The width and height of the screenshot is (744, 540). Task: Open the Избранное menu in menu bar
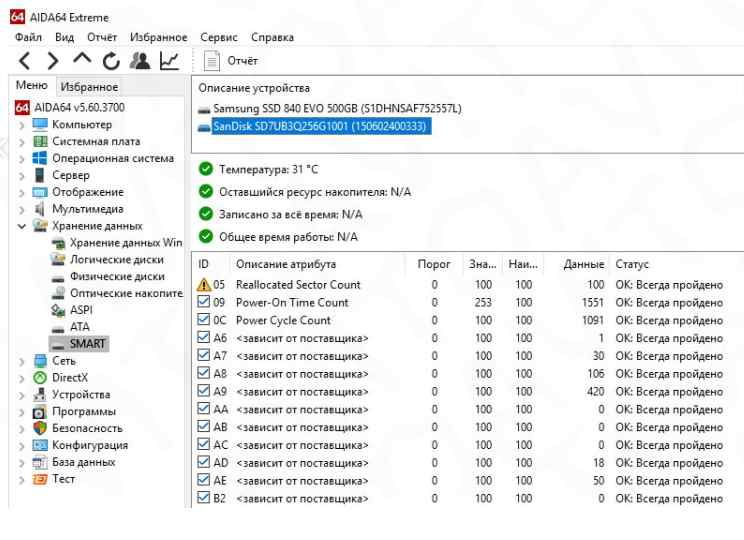[158, 37]
